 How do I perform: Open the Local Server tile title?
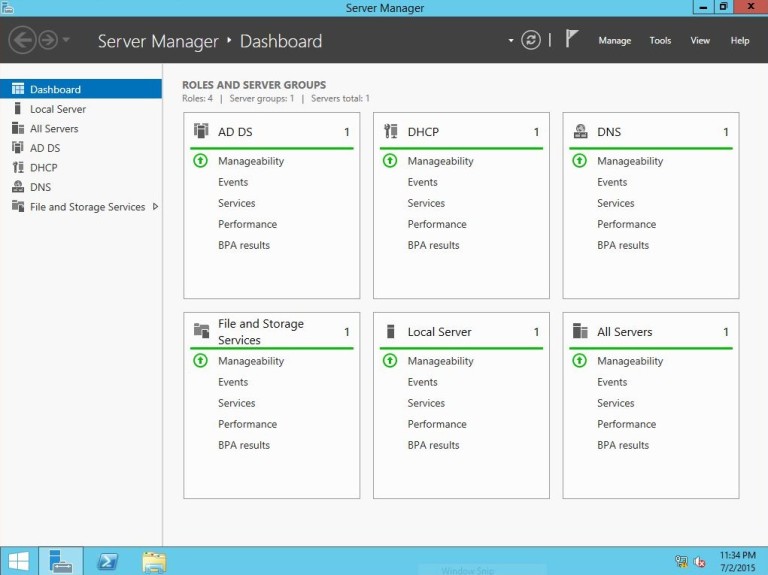pos(439,332)
